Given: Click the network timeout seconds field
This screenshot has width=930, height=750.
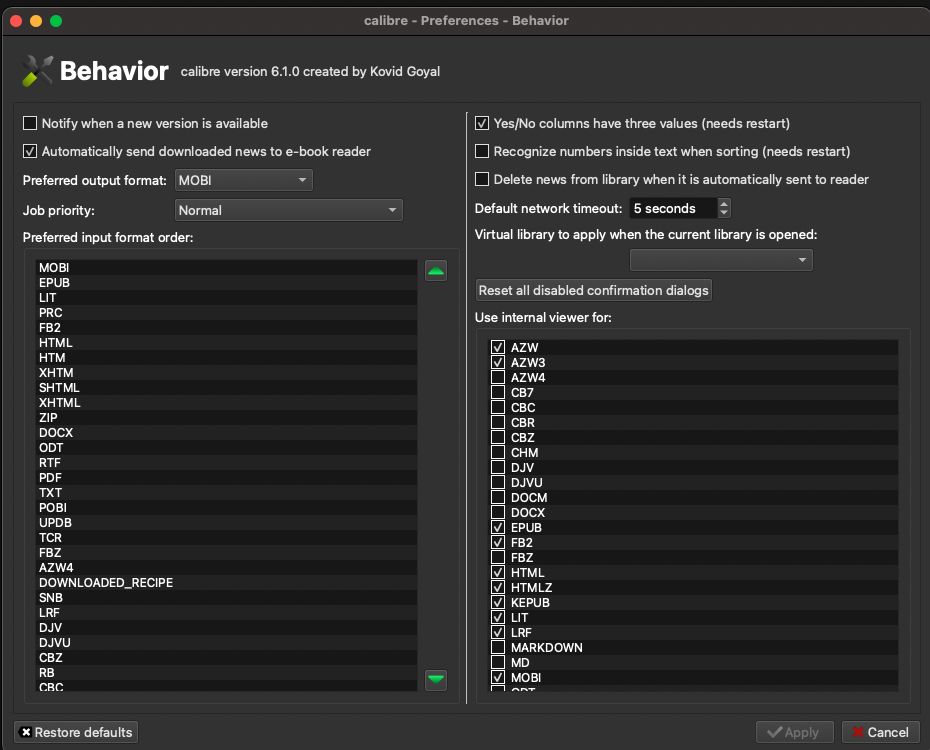Looking at the screenshot, I should coord(672,208).
